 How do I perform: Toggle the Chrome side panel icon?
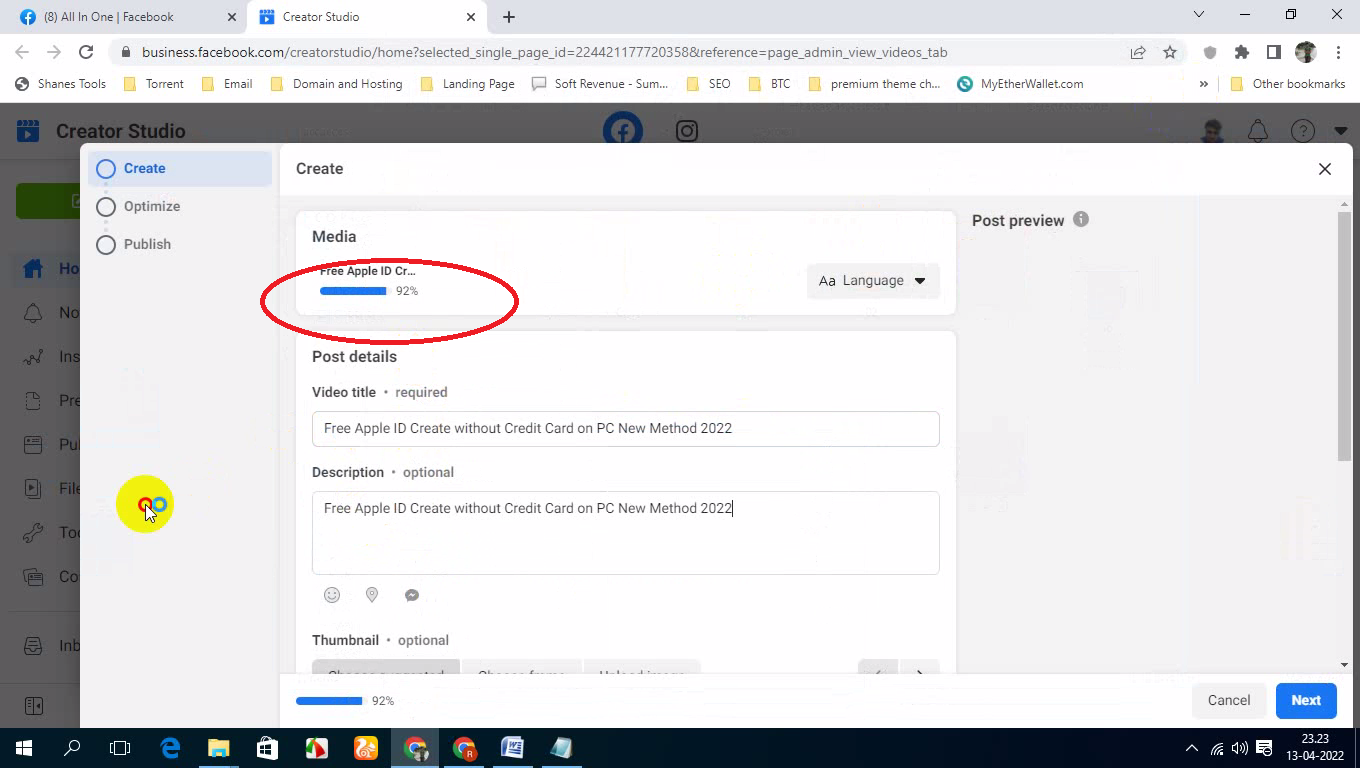tap(1273, 52)
